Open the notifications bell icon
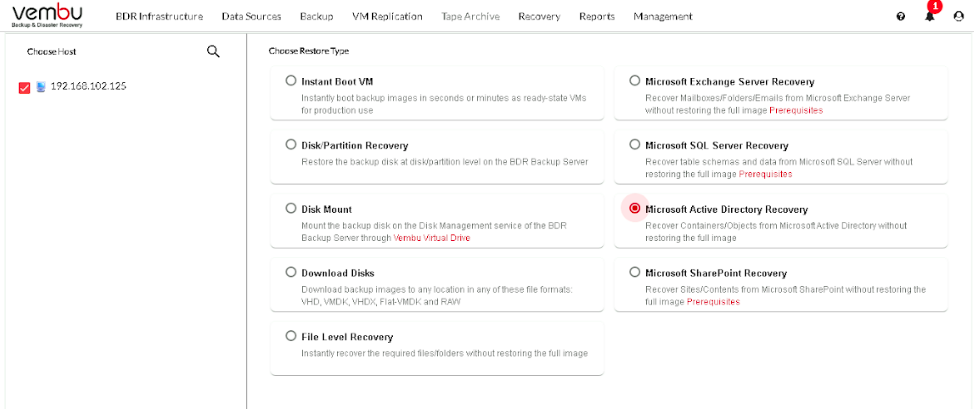The image size is (974, 409). [x=930, y=17]
